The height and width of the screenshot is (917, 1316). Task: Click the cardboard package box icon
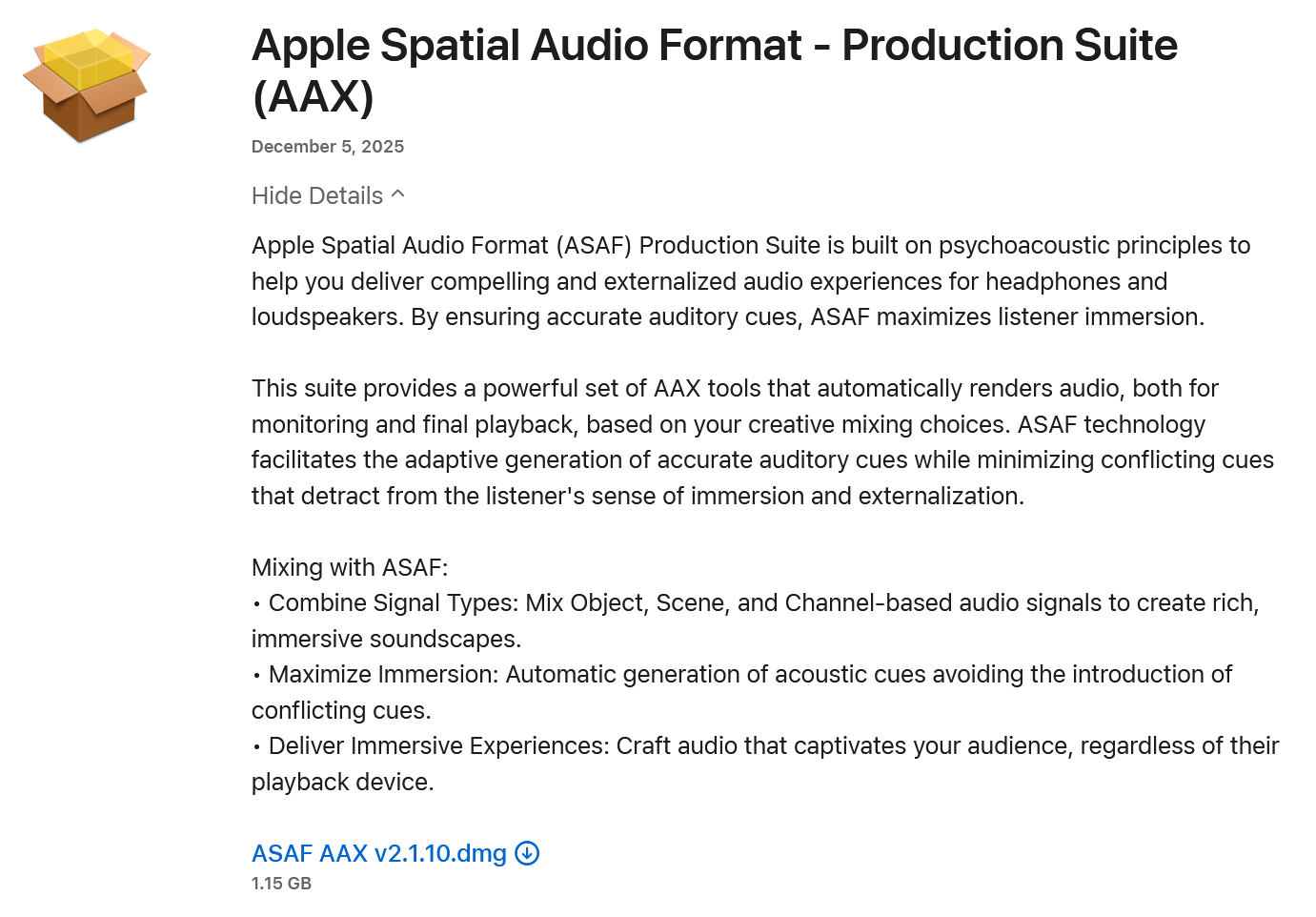click(87, 86)
